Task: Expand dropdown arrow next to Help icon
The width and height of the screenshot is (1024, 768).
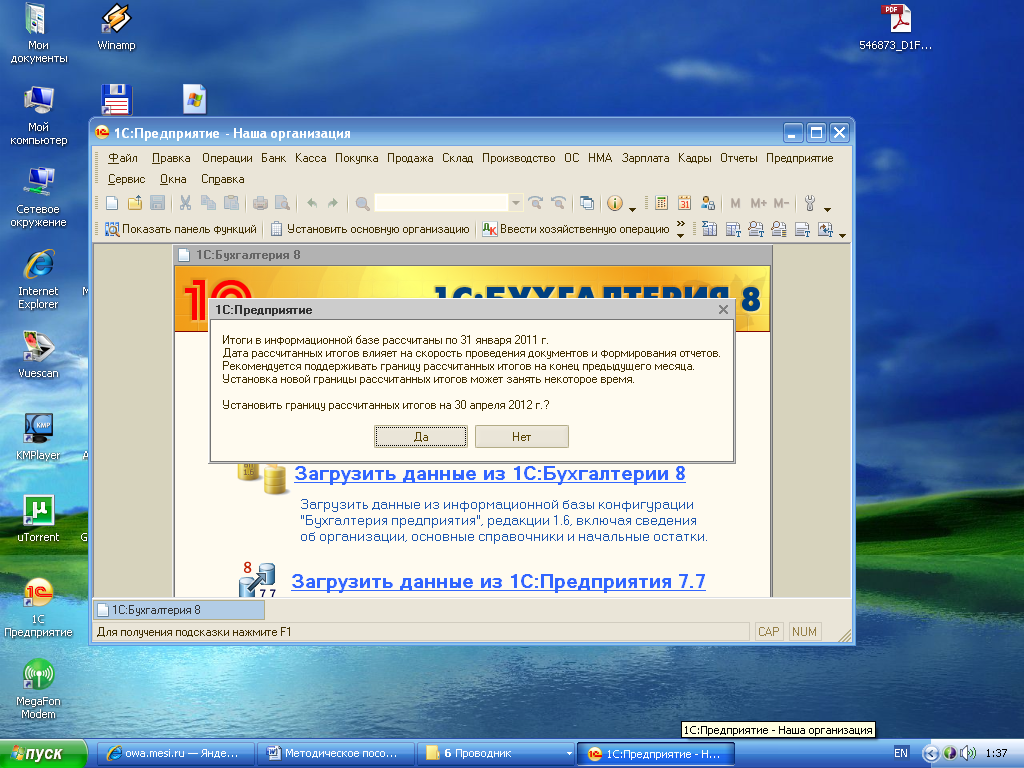Action: coord(632,210)
